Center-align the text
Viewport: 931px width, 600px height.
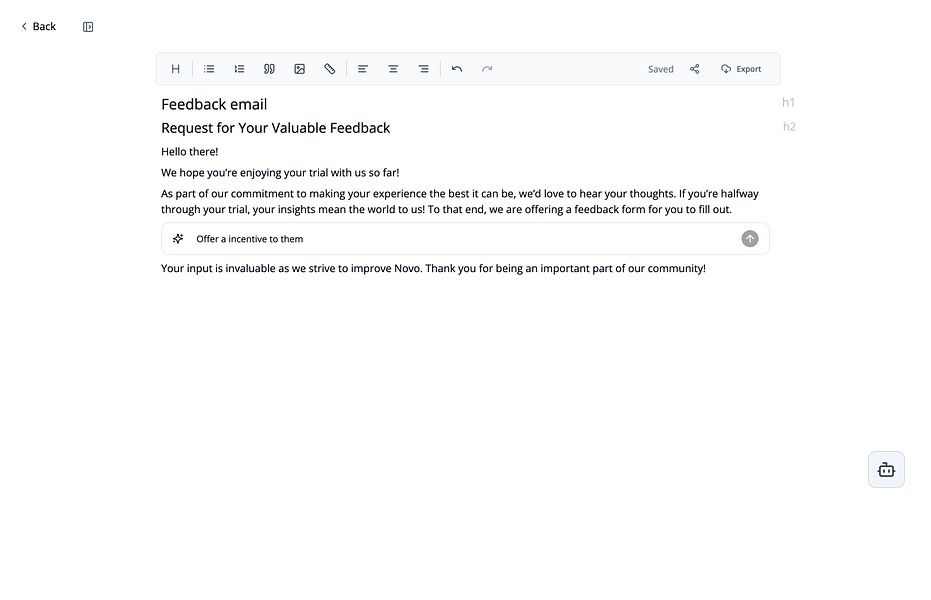pyautogui.click(x=393, y=69)
